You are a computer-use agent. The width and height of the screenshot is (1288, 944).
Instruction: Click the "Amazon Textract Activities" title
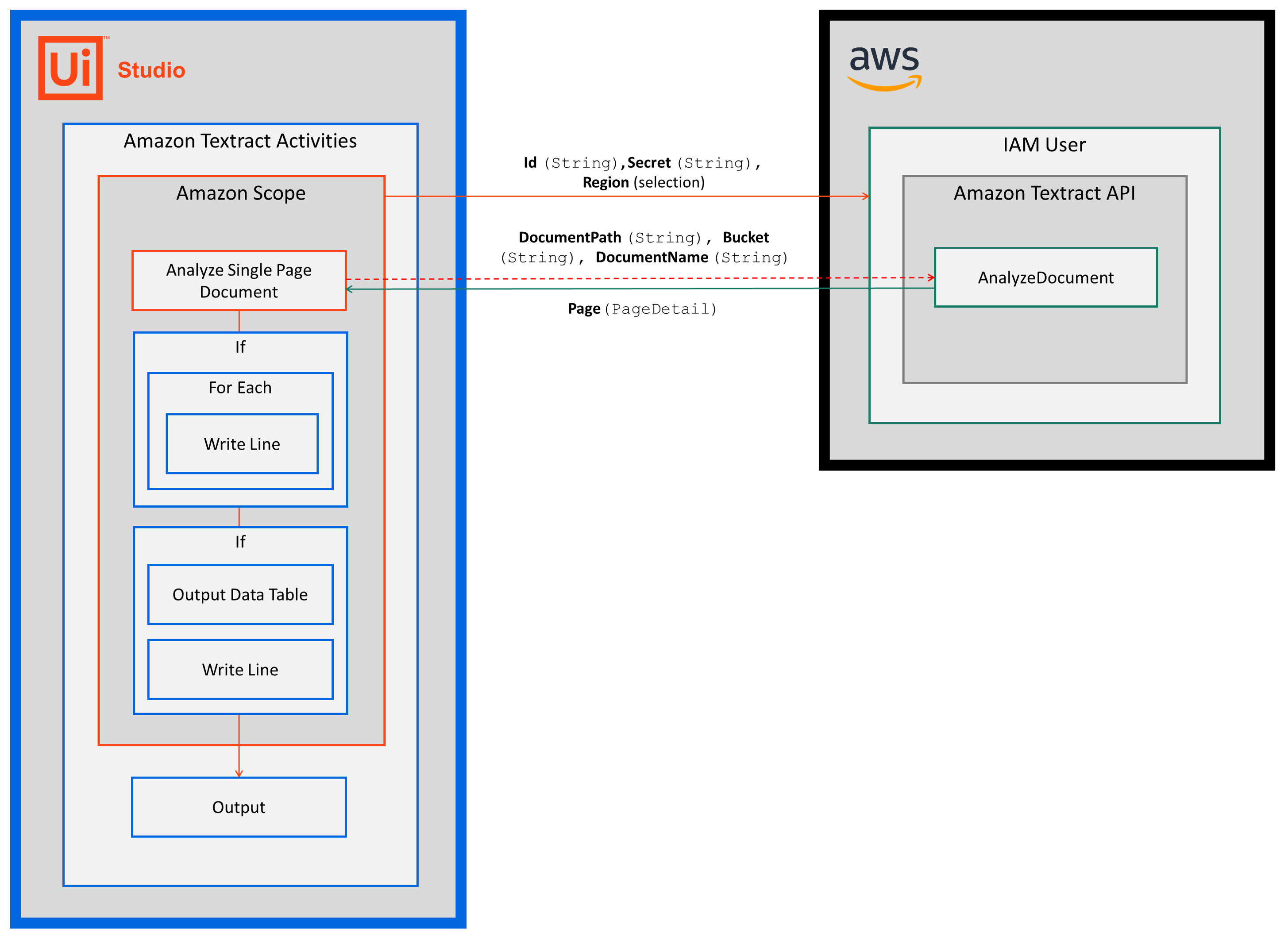pyautogui.click(x=240, y=141)
